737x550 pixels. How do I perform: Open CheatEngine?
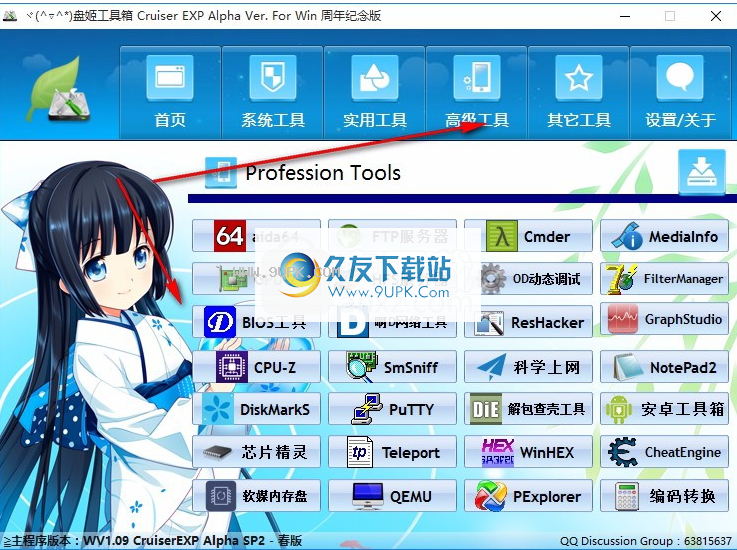(664, 452)
